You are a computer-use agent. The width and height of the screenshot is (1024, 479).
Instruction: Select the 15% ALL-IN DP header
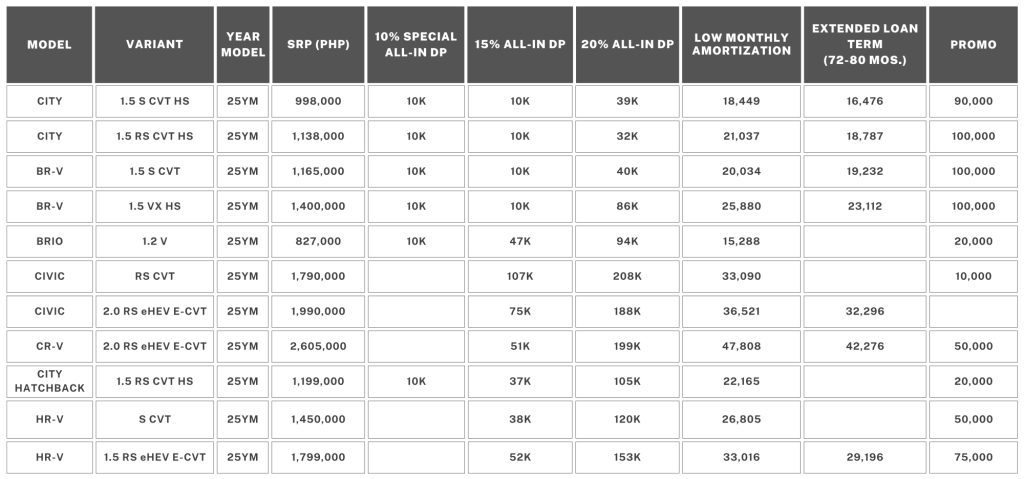(519, 45)
